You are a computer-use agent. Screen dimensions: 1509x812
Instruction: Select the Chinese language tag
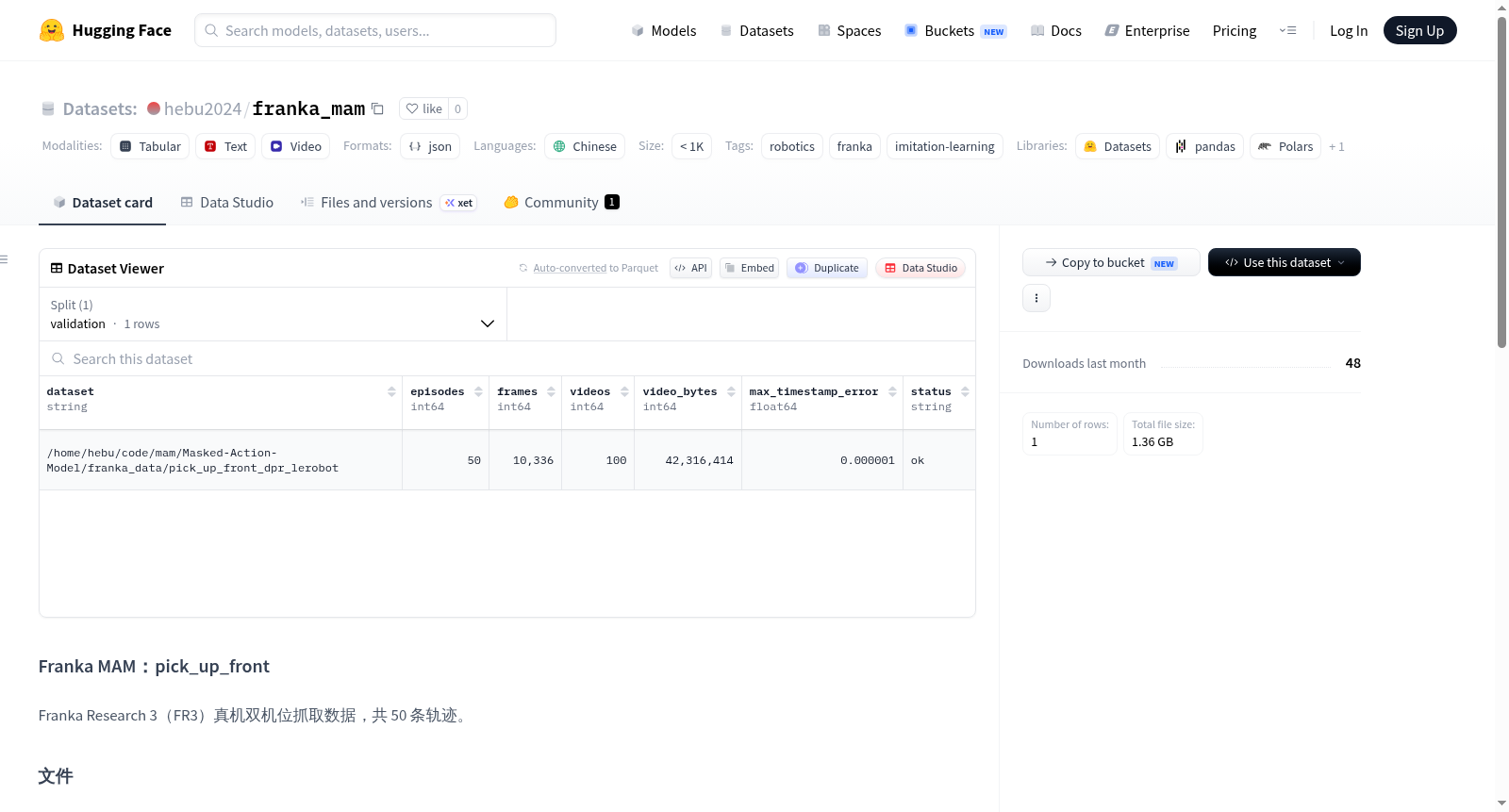[x=585, y=146]
